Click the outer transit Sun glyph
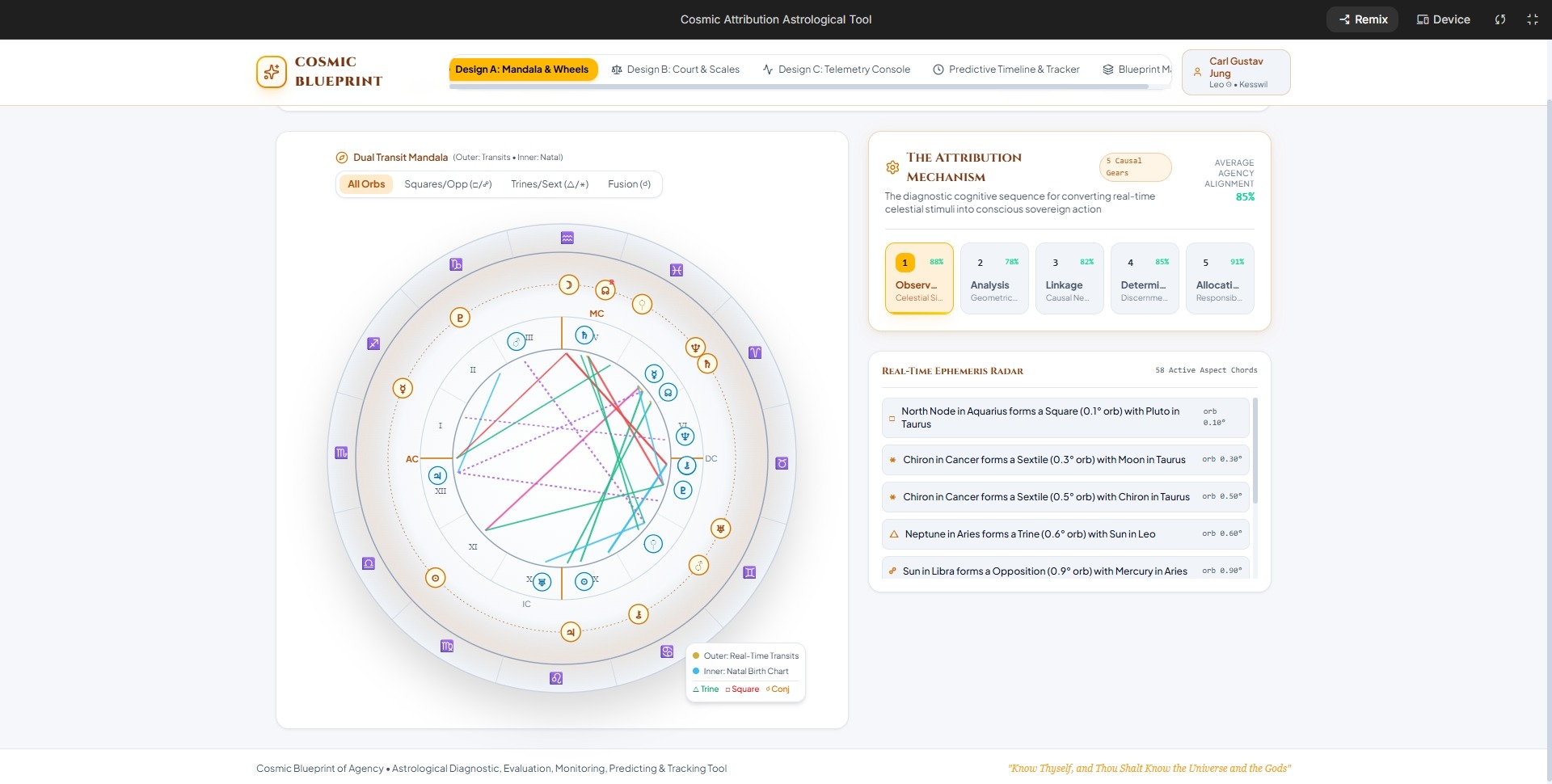This screenshot has width=1552, height=784. pos(436,578)
